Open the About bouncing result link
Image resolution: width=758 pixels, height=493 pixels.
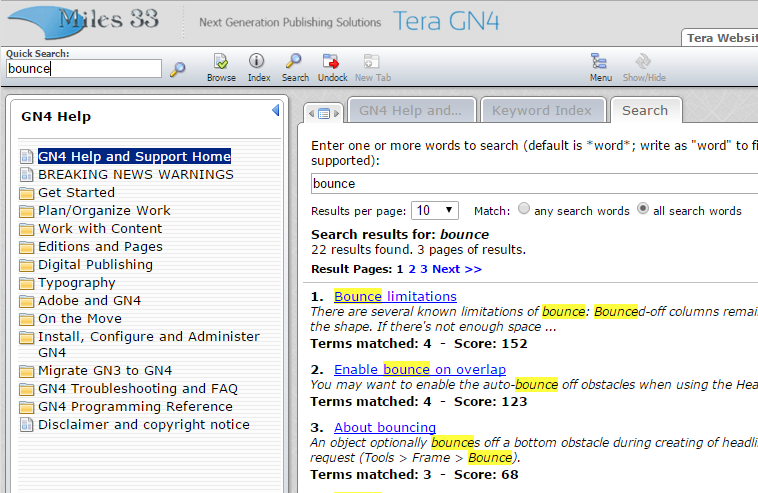point(385,427)
